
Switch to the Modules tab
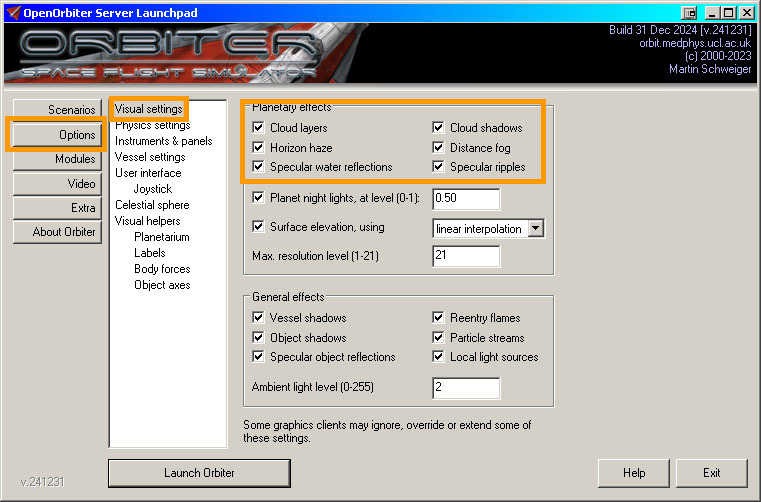(x=57, y=159)
